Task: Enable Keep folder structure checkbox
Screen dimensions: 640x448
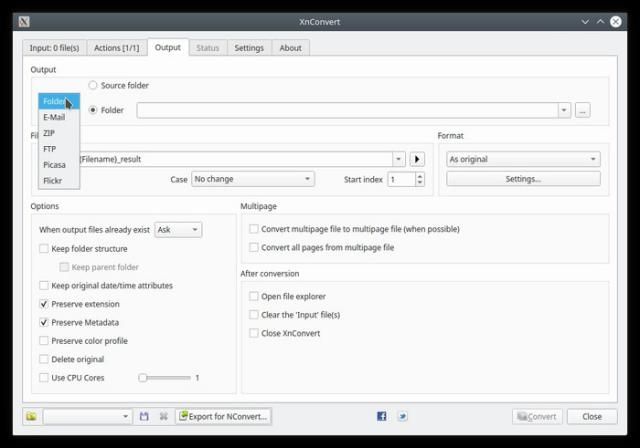Action: coord(44,248)
